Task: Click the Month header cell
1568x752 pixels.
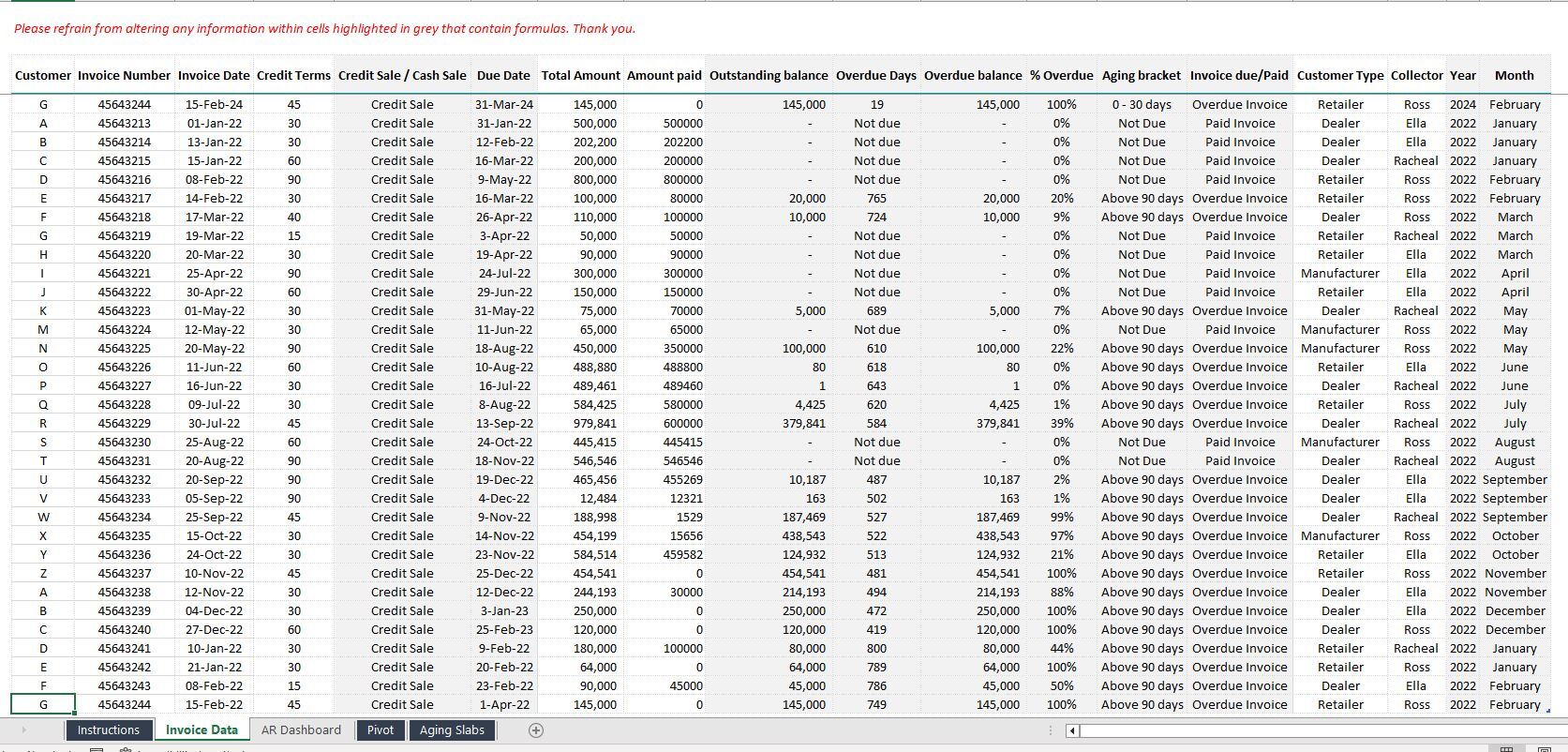Action: click(1515, 75)
